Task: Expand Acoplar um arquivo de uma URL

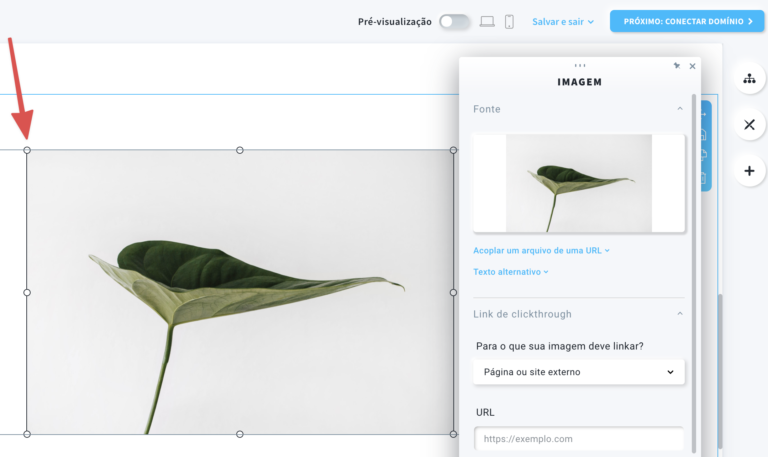Action: 541,251
